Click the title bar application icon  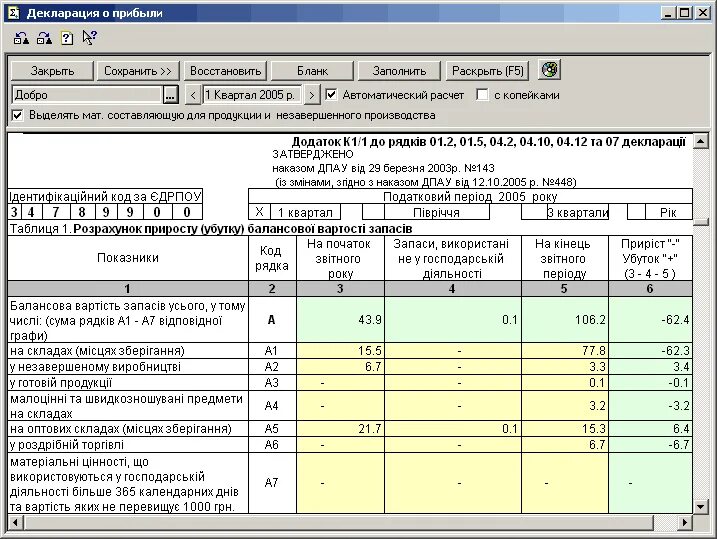pos(13,13)
